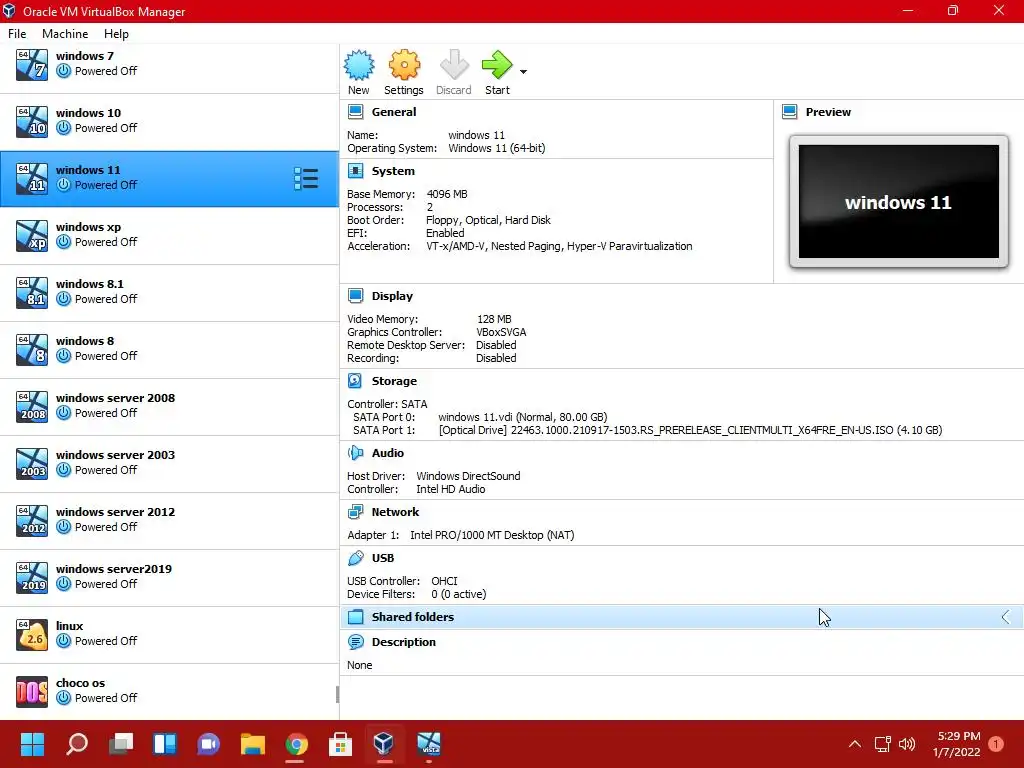Select the windows server2019 VM icon
This screenshot has height=768, width=1024.
pyautogui.click(x=32, y=577)
